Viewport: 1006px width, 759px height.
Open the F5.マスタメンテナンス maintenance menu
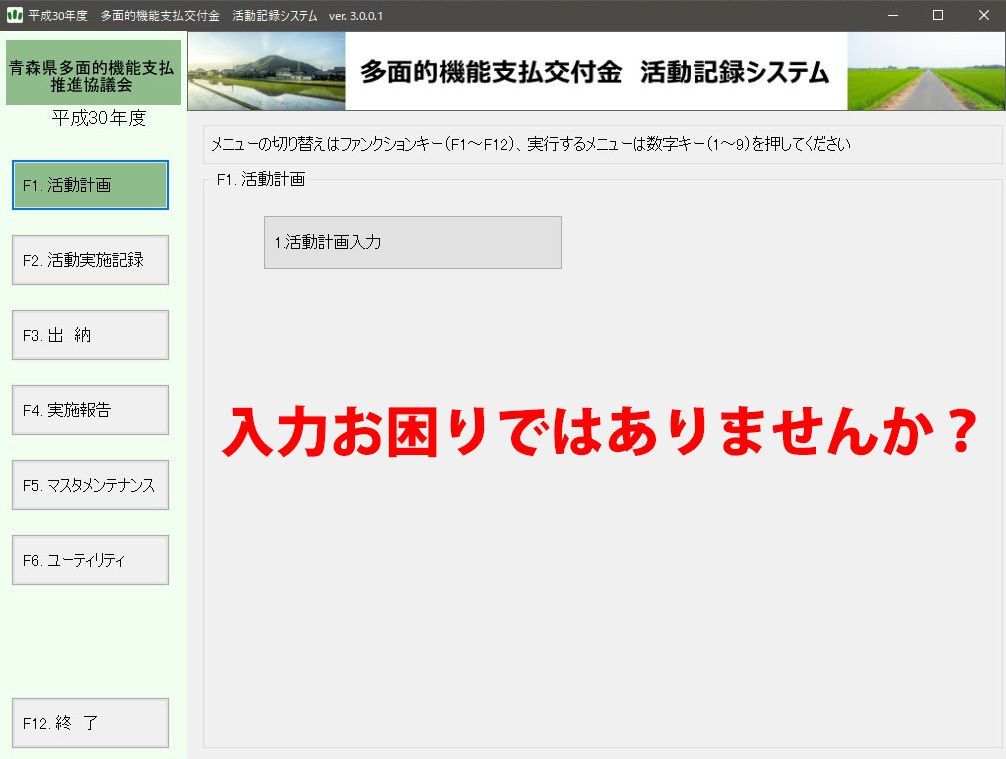[x=89, y=484]
